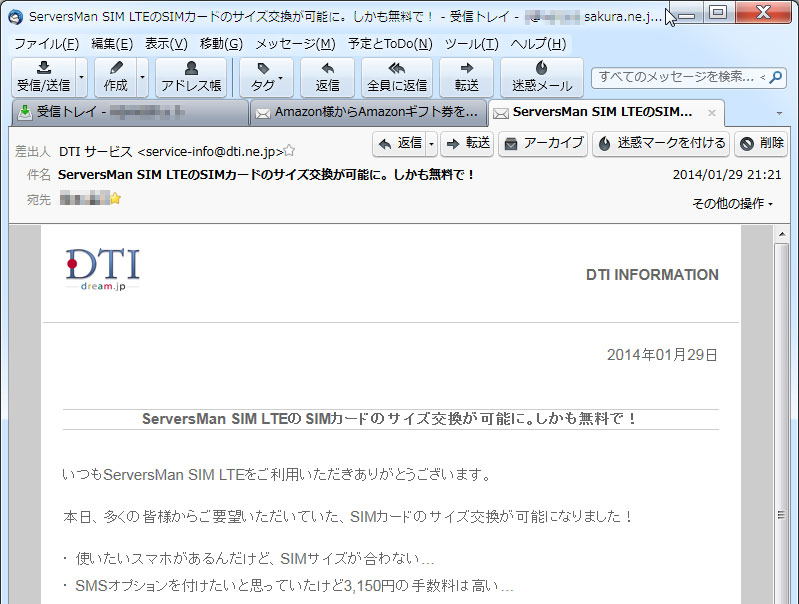Open the ファイル(F) menu
Screen dimensions: 799x604
coord(46,44)
